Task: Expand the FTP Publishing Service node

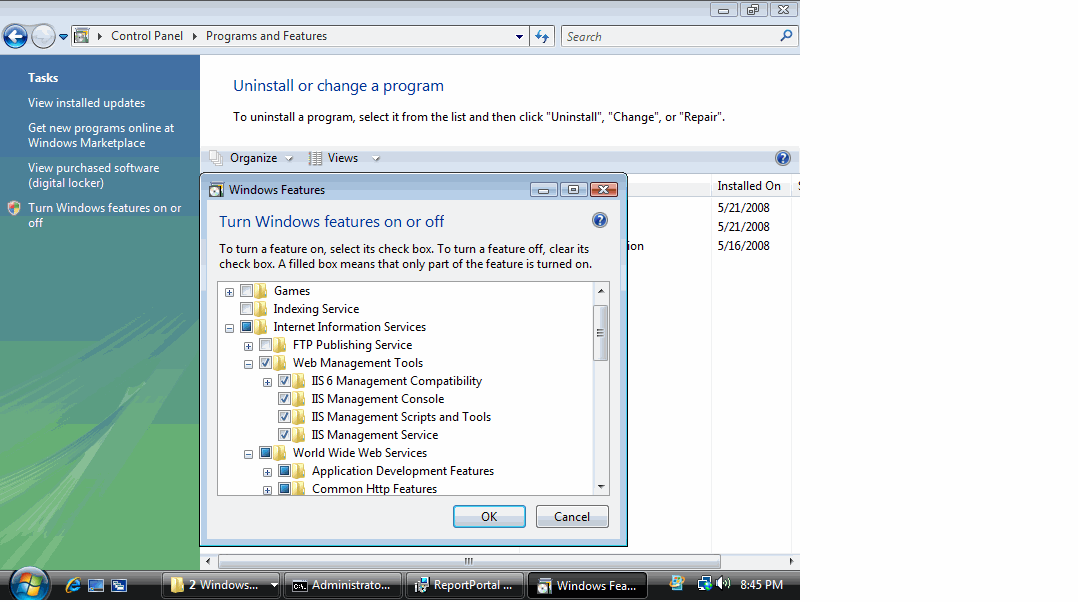Action: click(248, 346)
